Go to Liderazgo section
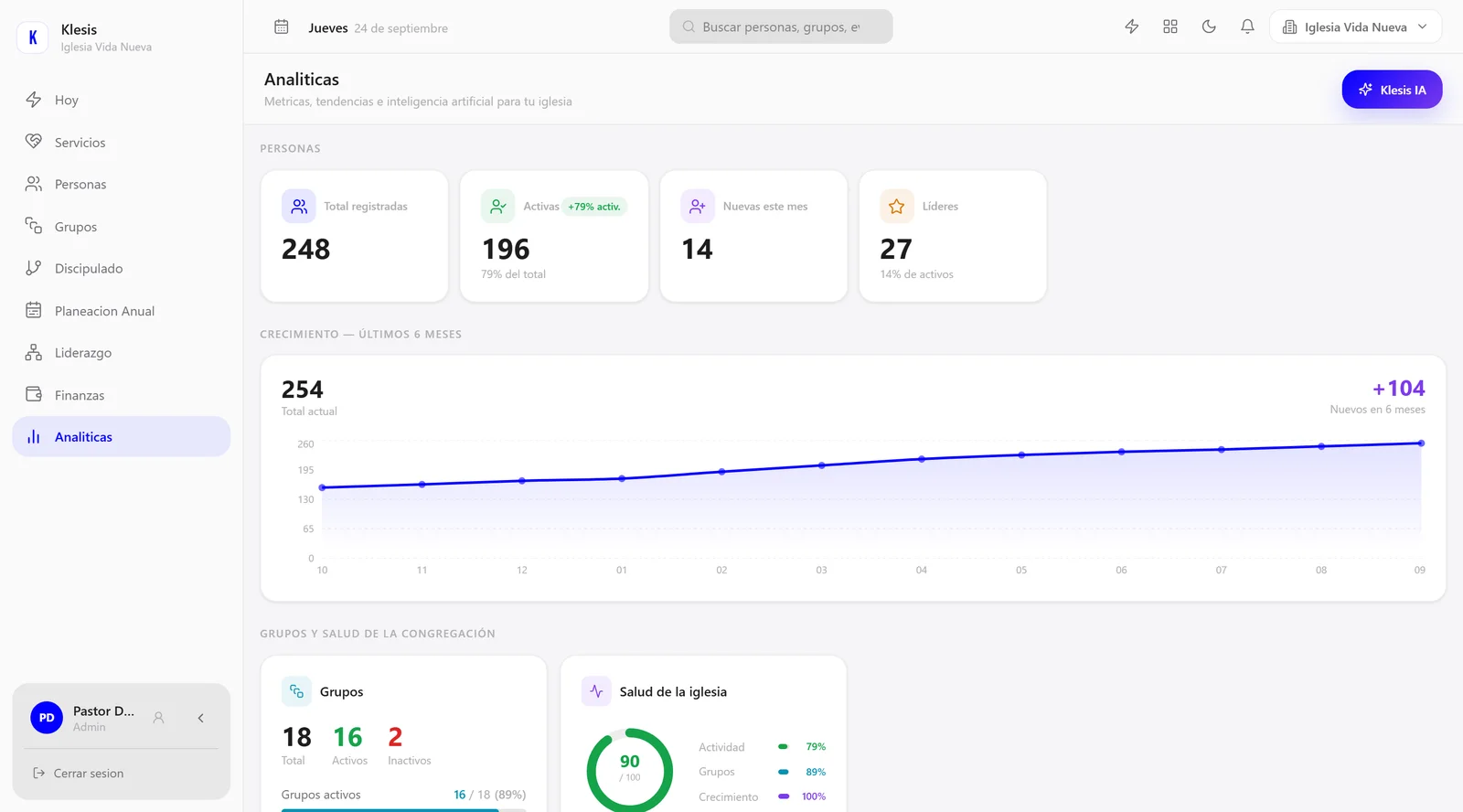Viewport: 1463px width, 812px height. tap(121, 352)
